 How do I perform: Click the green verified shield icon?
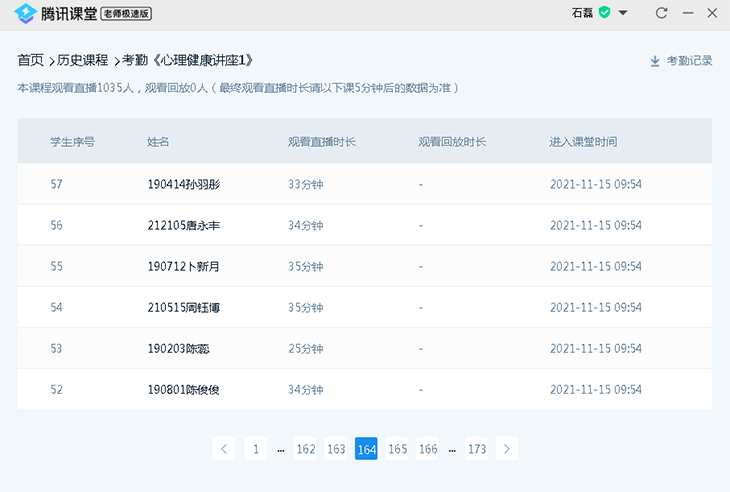pyautogui.click(x=604, y=13)
